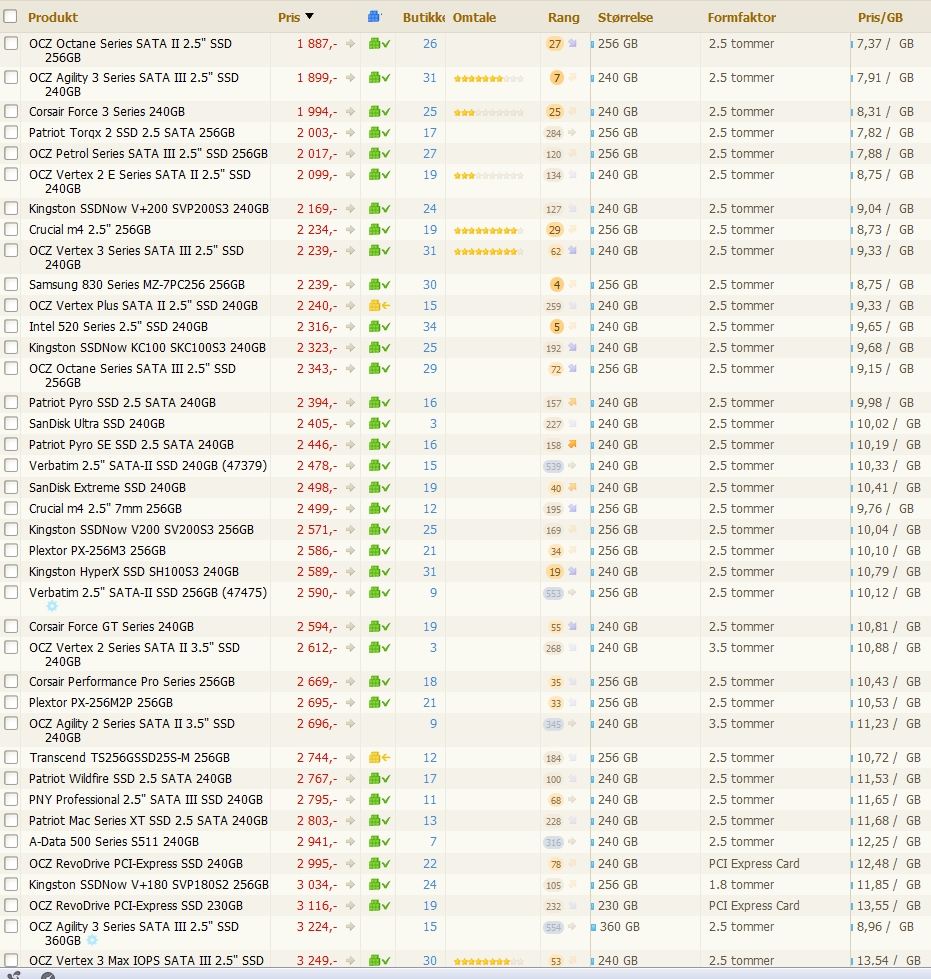This screenshot has height=979, width=931.
Task: Click the star rating for OCZ Vertex 2 E Series
Action: (489, 175)
